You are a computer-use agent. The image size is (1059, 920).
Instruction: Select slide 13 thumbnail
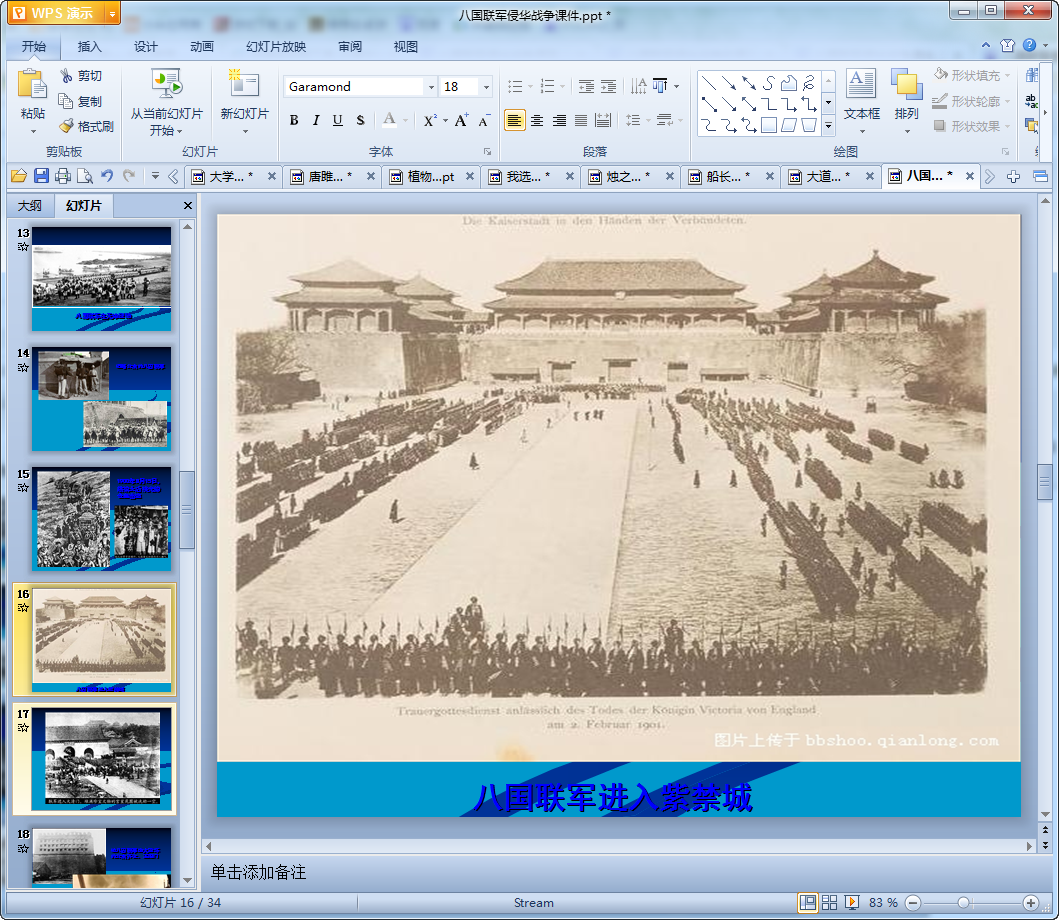coord(101,278)
